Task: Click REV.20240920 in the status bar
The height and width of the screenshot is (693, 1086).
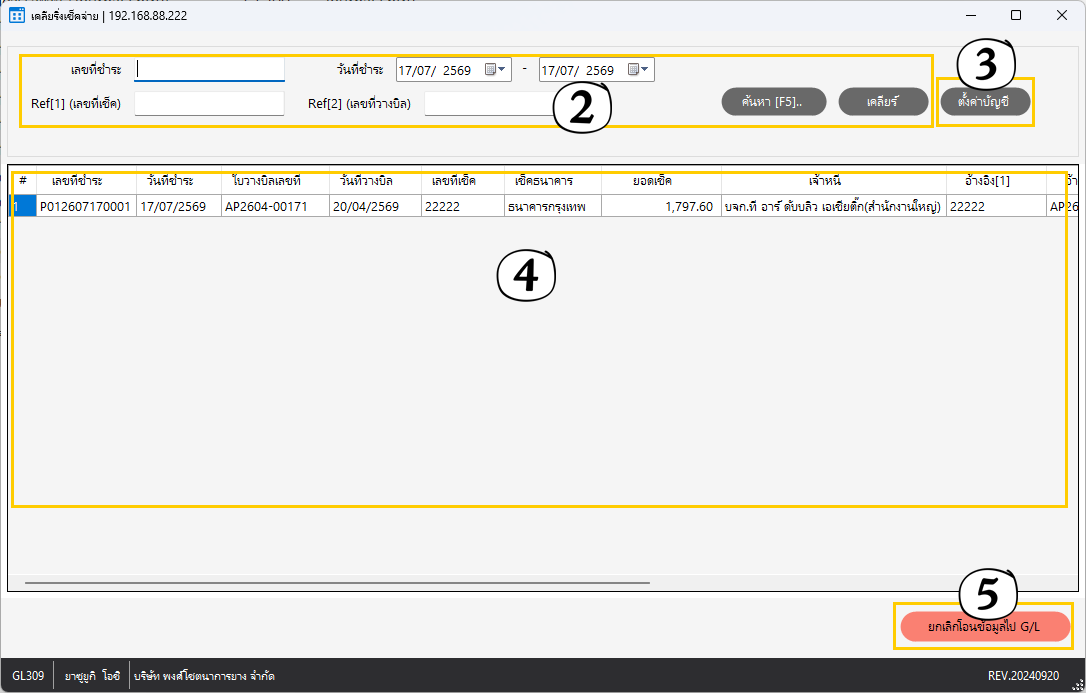Action: tap(1023, 676)
